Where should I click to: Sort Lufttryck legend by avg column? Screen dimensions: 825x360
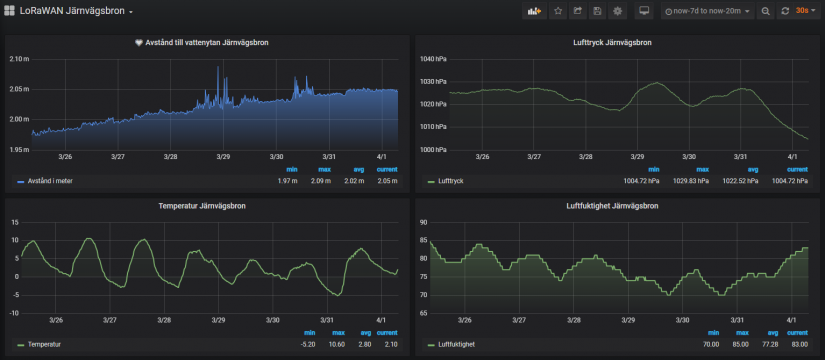point(753,169)
